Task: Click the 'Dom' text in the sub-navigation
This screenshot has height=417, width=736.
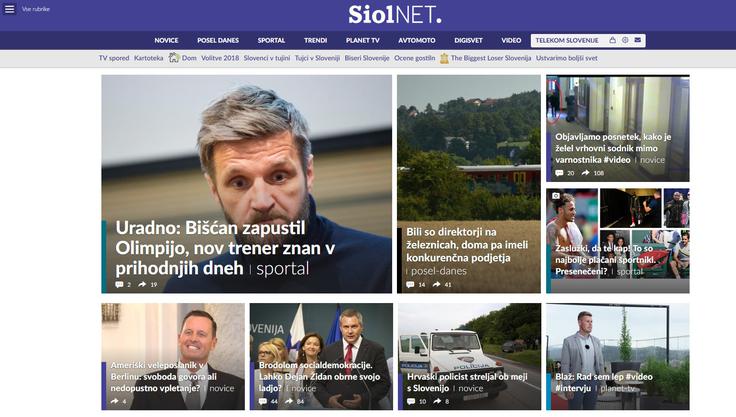Action: (x=189, y=58)
